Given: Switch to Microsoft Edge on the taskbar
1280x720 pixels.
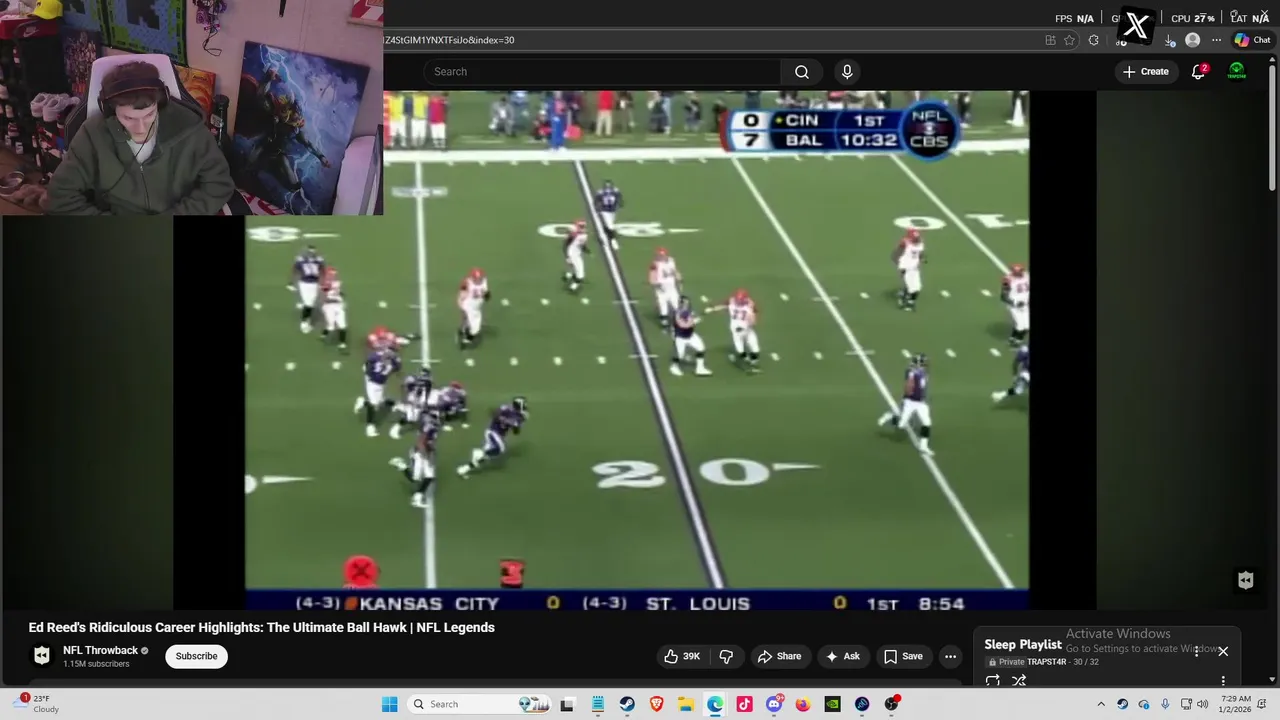Looking at the screenshot, I should click(715, 704).
